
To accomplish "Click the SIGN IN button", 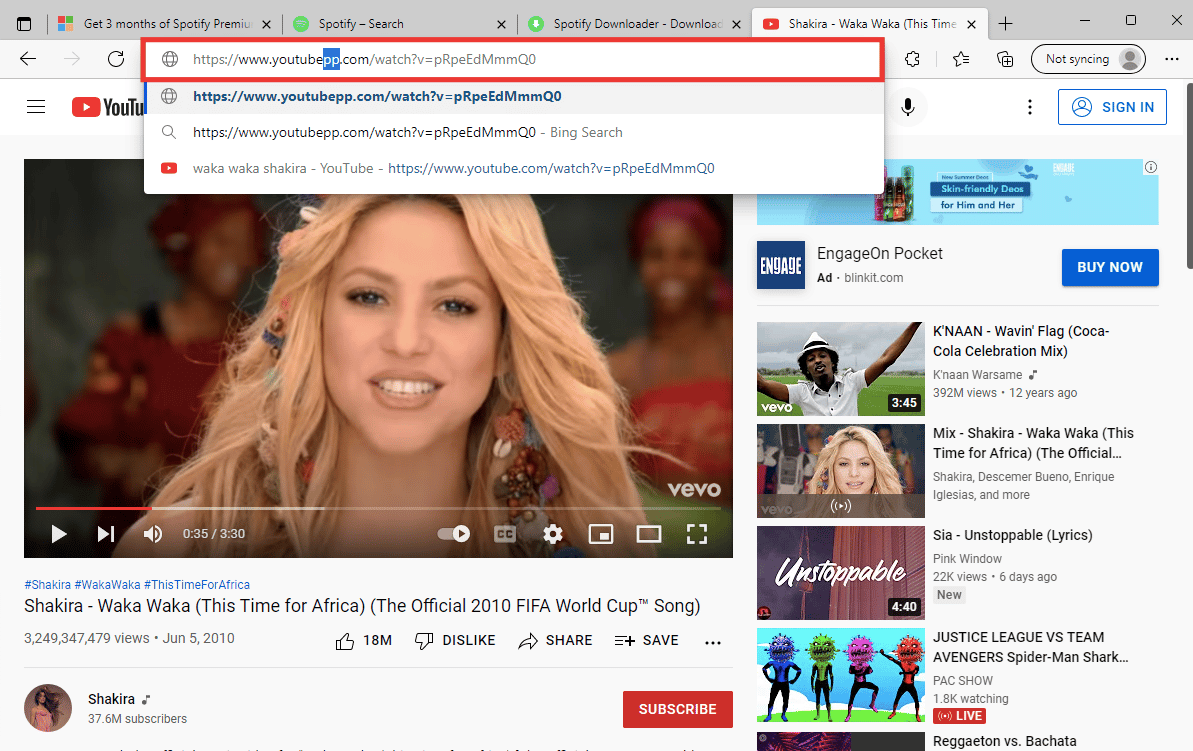I will pyautogui.click(x=1112, y=107).
